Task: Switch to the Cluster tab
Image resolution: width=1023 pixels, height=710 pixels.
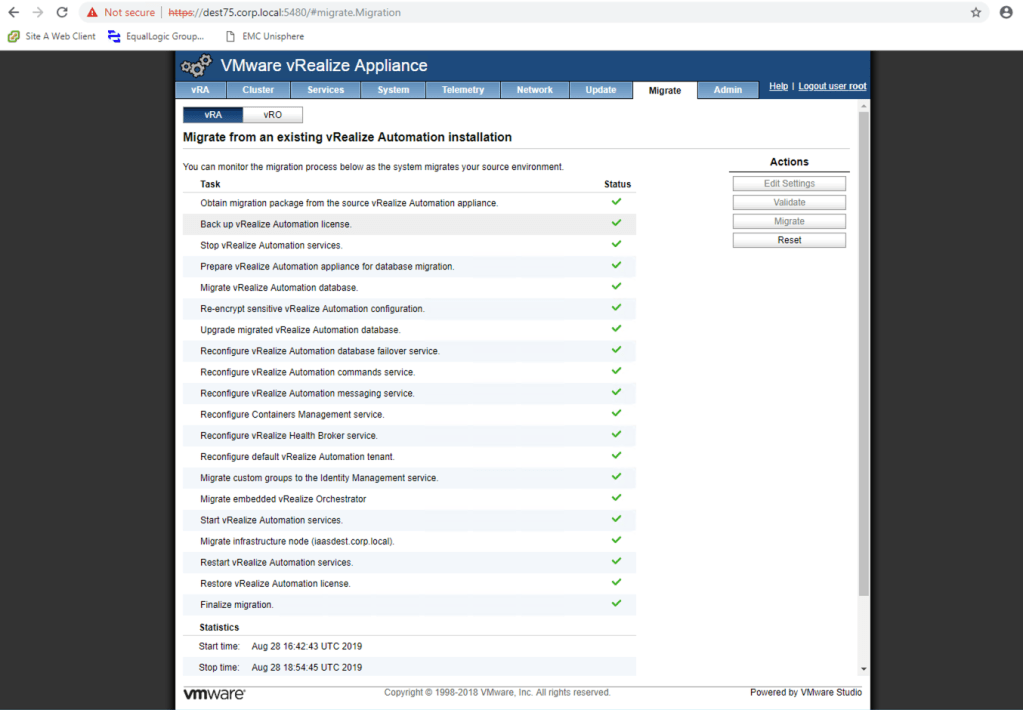Action: [258, 90]
